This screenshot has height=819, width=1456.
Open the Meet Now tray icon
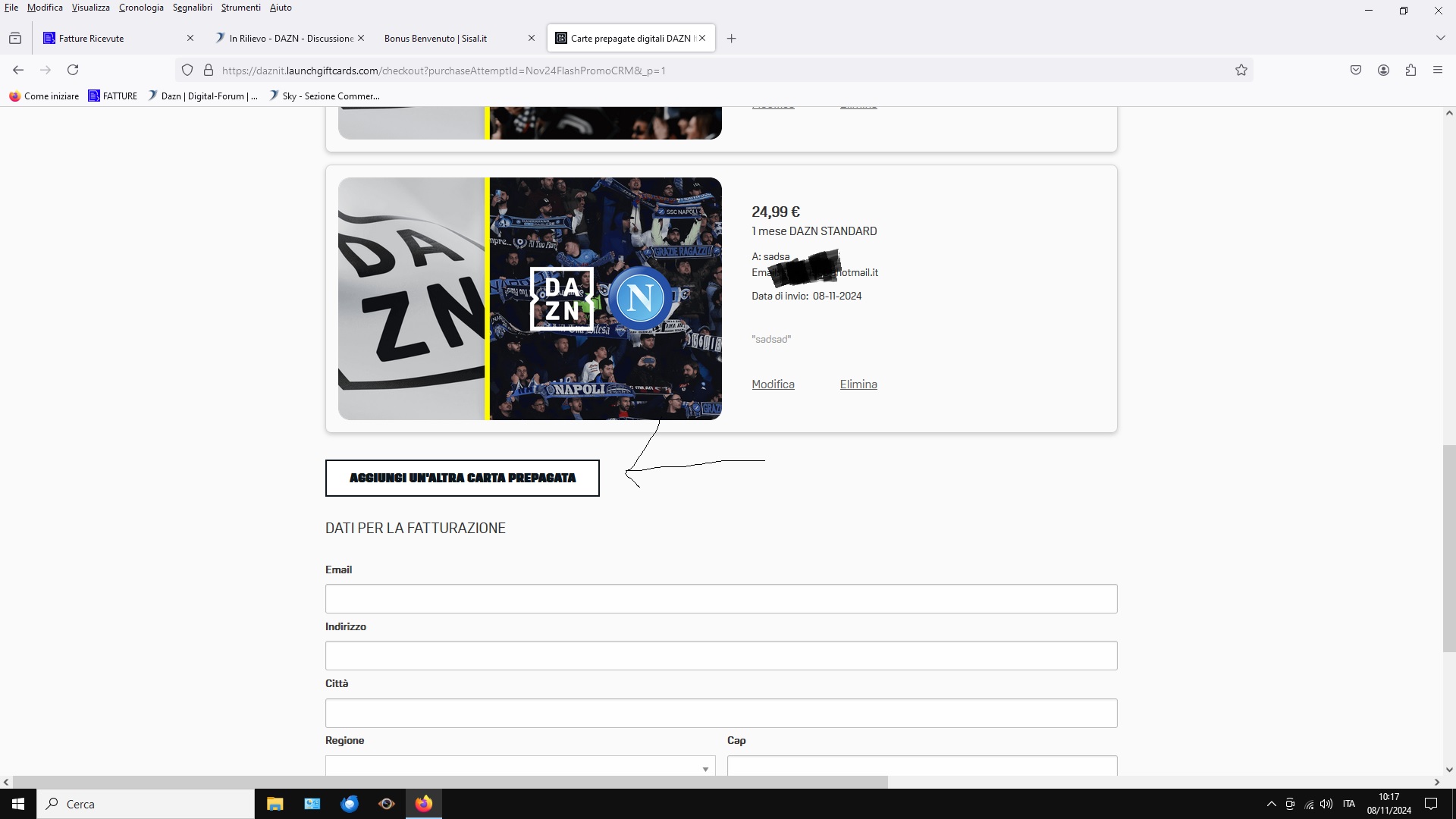[x=1290, y=804]
